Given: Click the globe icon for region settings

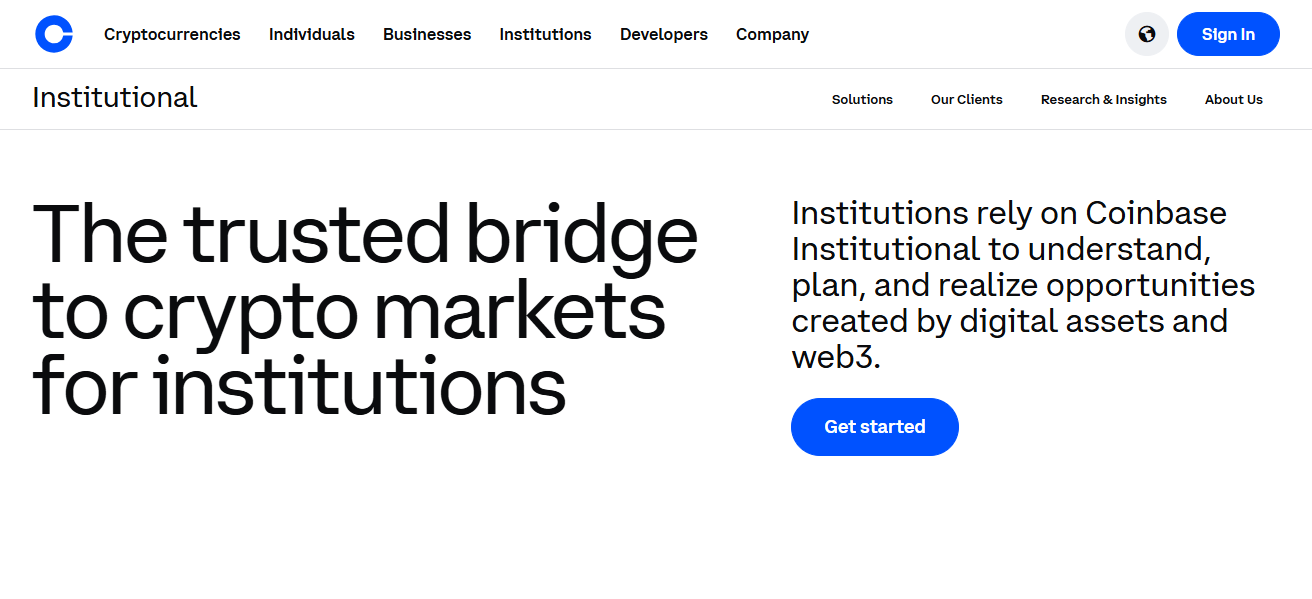Looking at the screenshot, I should click(x=1146, y=33).
